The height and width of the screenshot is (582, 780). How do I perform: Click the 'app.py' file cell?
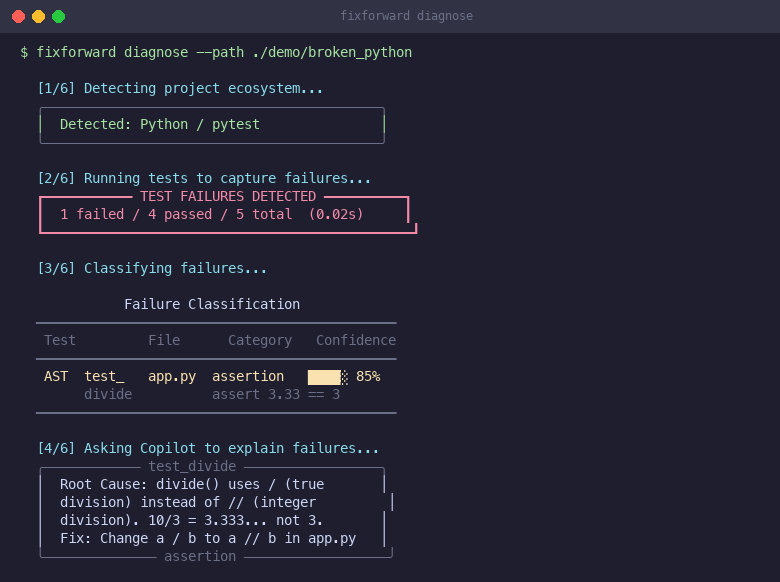coord(172,377)
